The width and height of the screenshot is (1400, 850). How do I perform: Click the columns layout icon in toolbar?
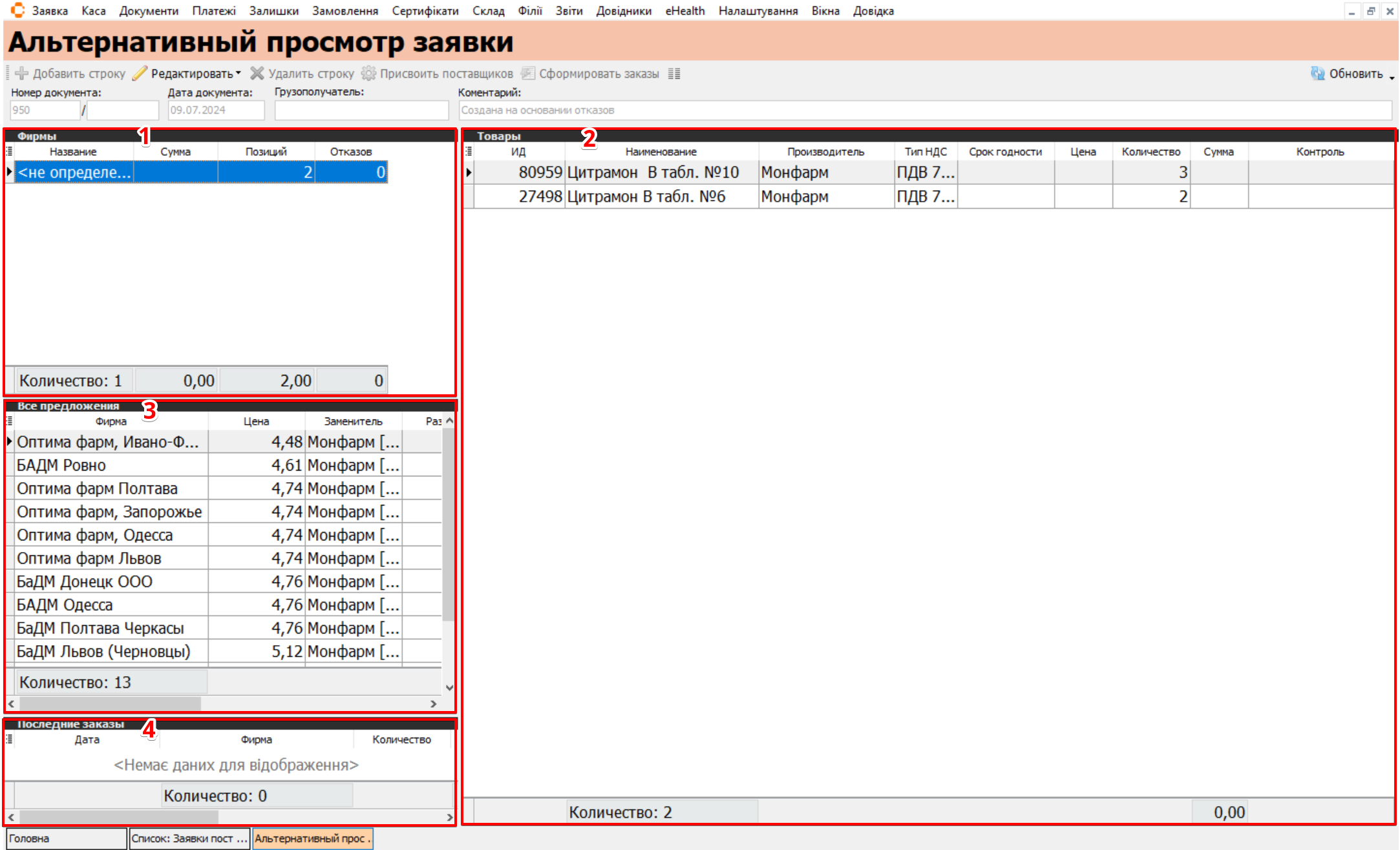(x=674, y=74)
